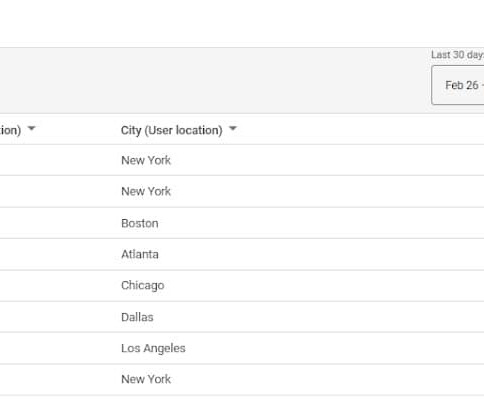Viewport: 484px width, 404px height.
Task: Select the Atlanta city cell
Action: pyautogui.click(x=140, y=254)
